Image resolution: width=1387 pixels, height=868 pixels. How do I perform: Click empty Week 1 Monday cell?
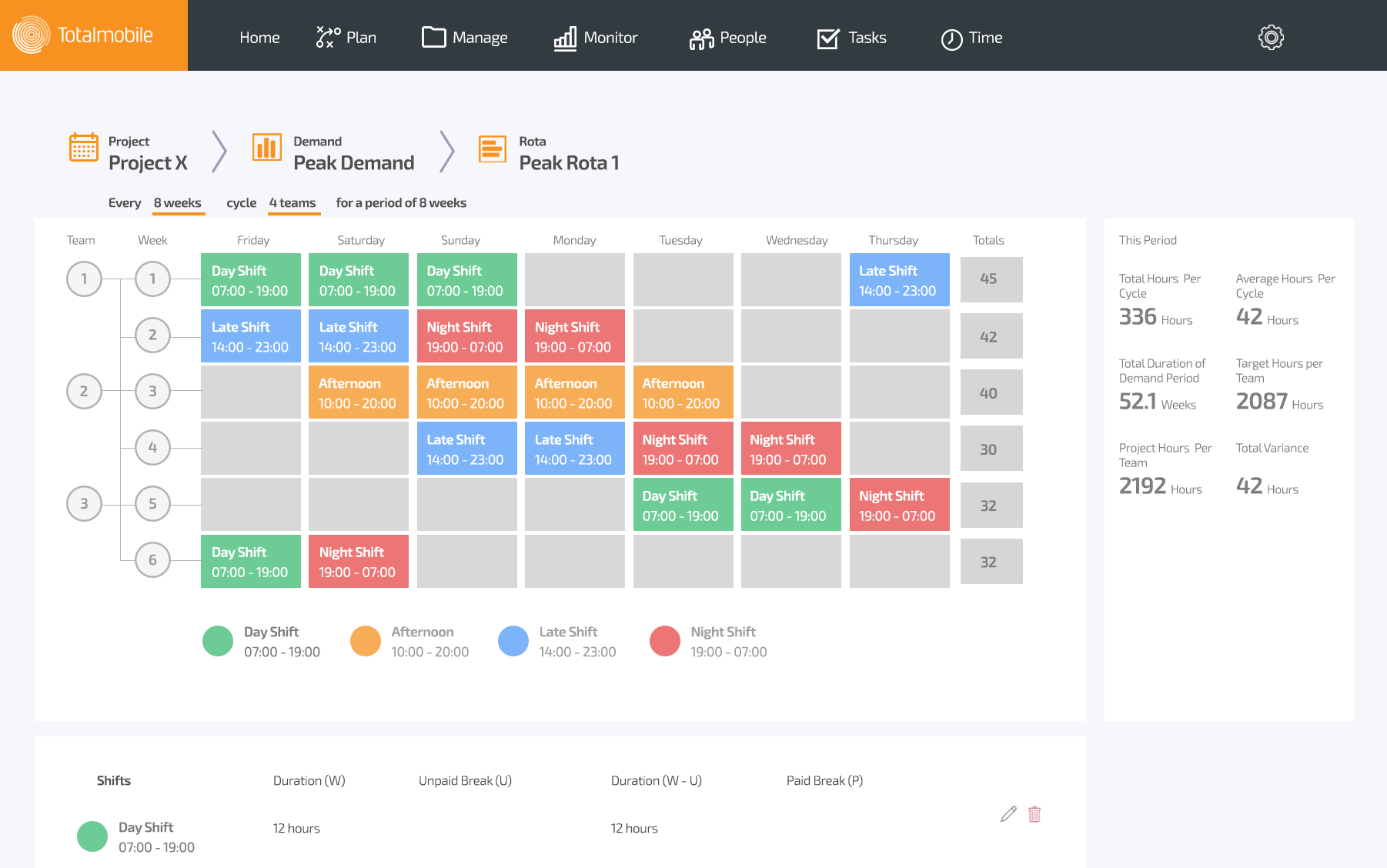pyautogui.click(x=575, y=280)
